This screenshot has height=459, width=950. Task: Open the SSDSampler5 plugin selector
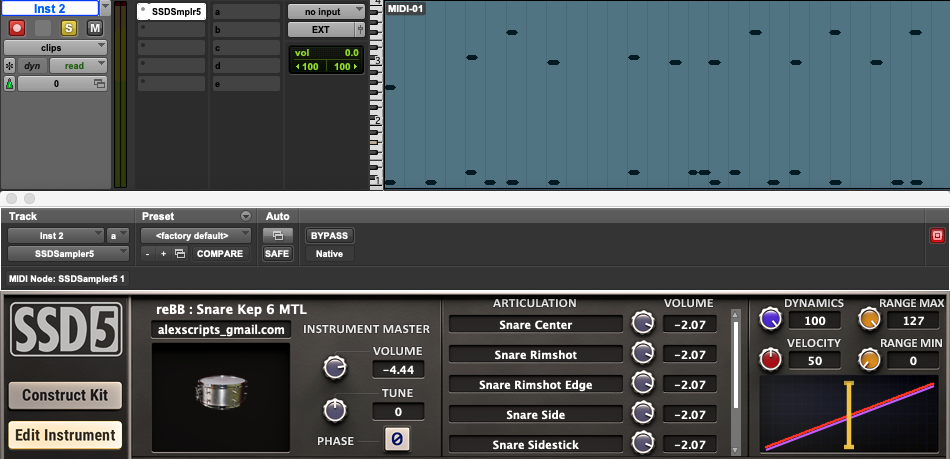tap(68, 254)
